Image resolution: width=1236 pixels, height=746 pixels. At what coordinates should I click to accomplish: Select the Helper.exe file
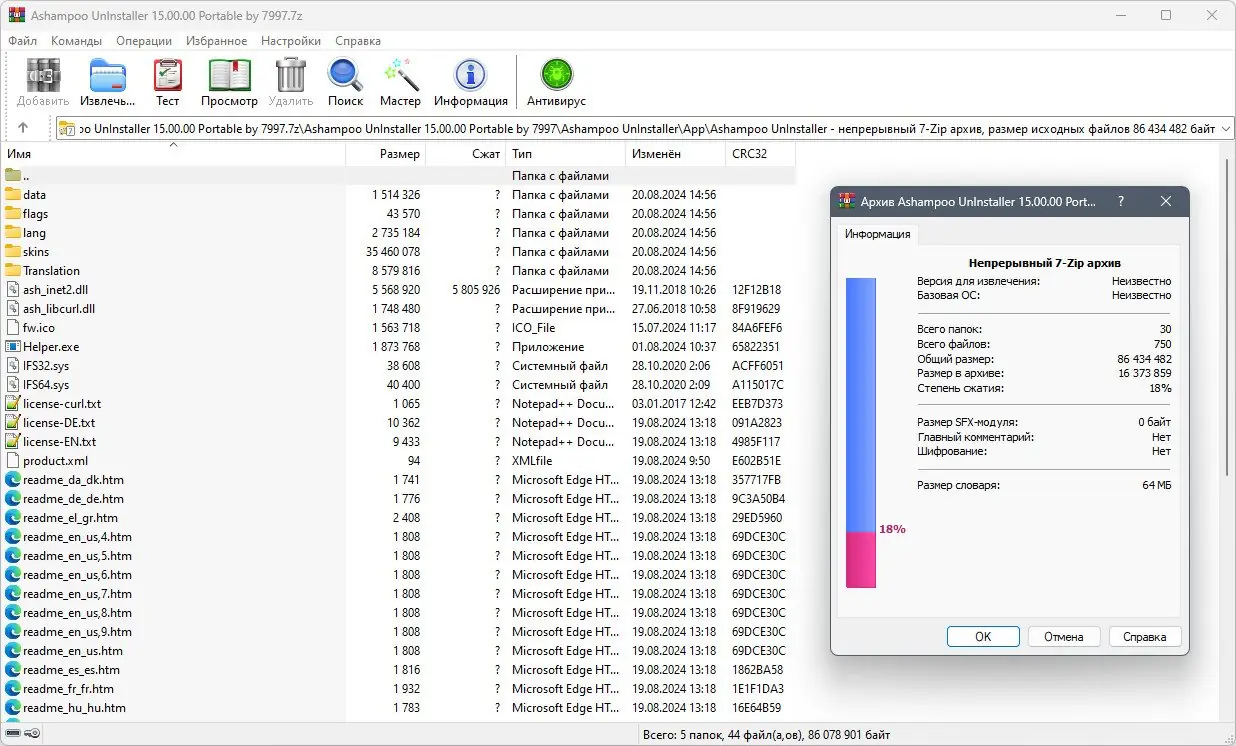[54, 346]
